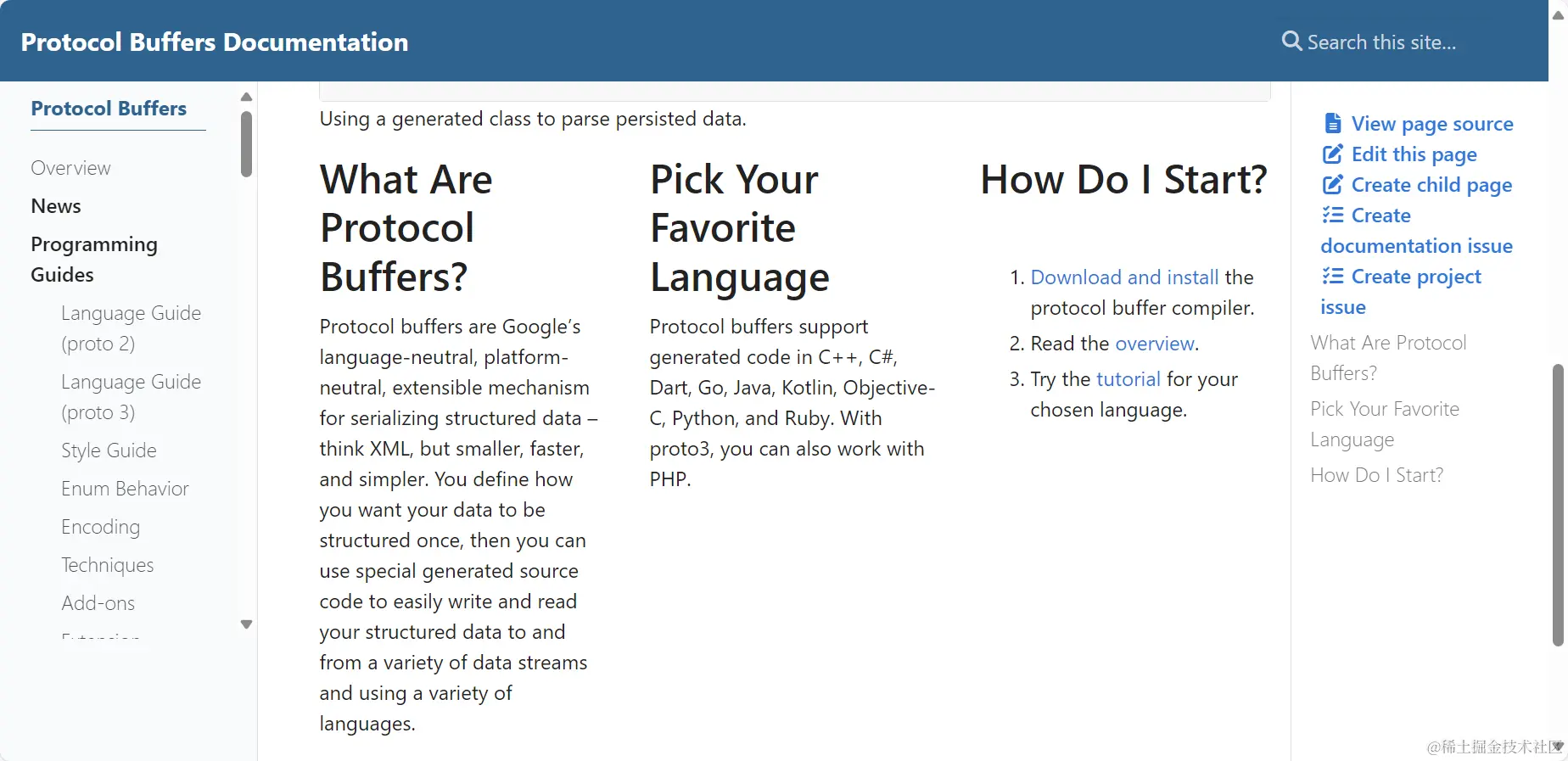Open the News sidebar section
The image size is (1568, 761).
56,206
